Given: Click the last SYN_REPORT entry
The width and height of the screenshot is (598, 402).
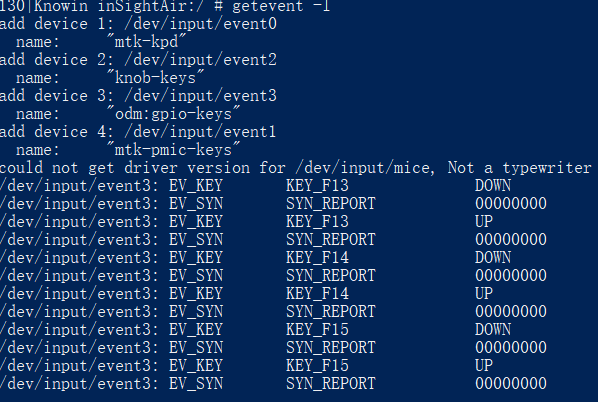Looking at the screenshot, I should click(x=331, y=384).
